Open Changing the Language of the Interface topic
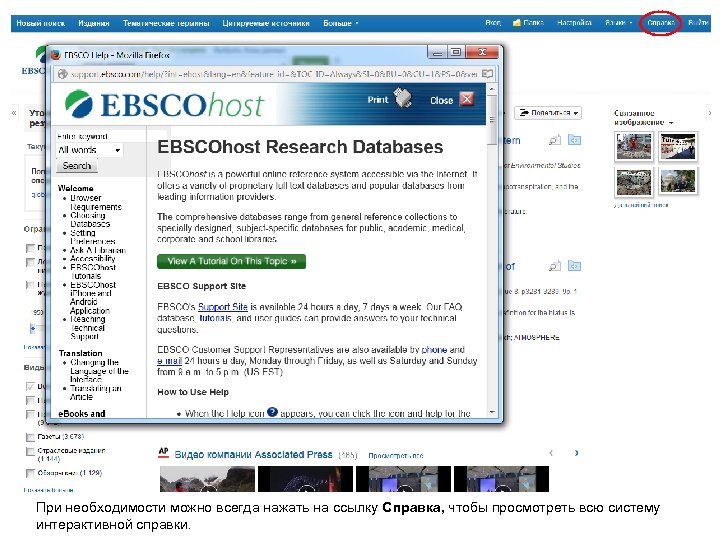 (99, 371)
